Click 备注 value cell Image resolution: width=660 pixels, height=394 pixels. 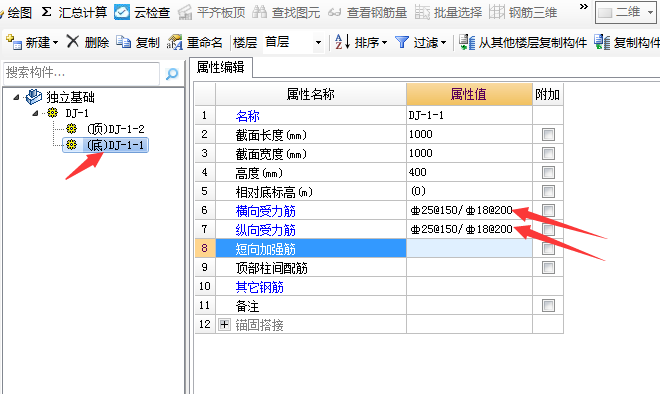[469, 305]
